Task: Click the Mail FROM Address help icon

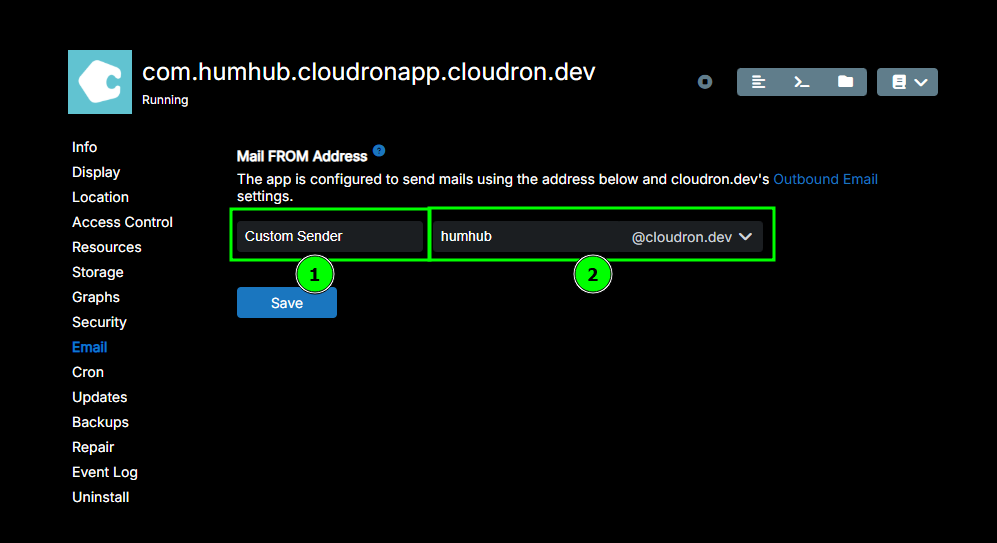Action: point(379,151)
